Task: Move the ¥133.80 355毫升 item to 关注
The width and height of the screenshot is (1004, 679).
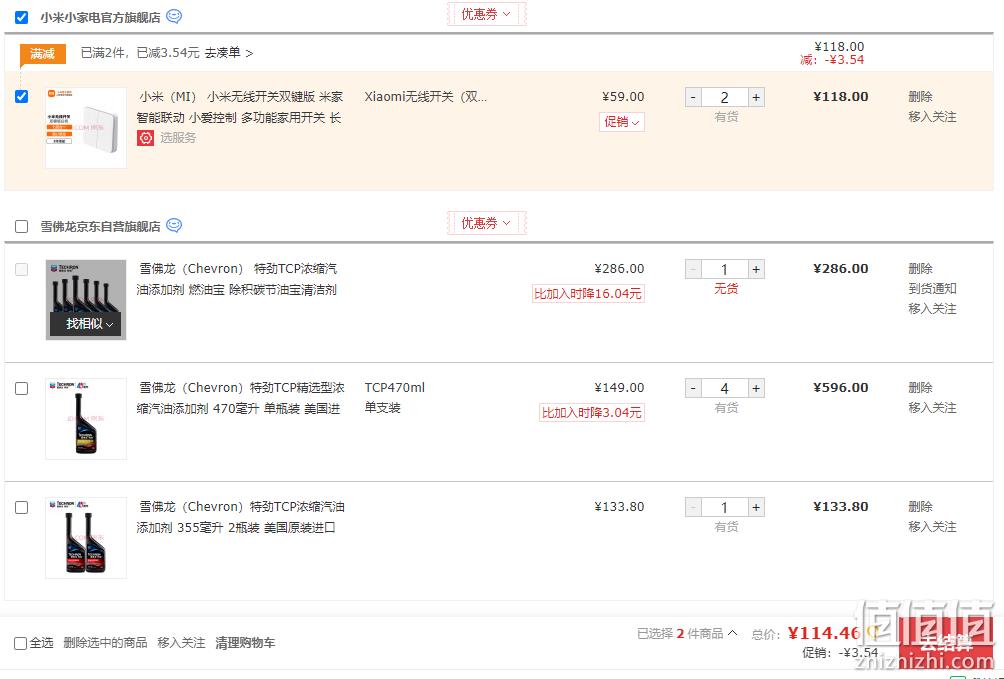Action: click(x=932, y=527)
